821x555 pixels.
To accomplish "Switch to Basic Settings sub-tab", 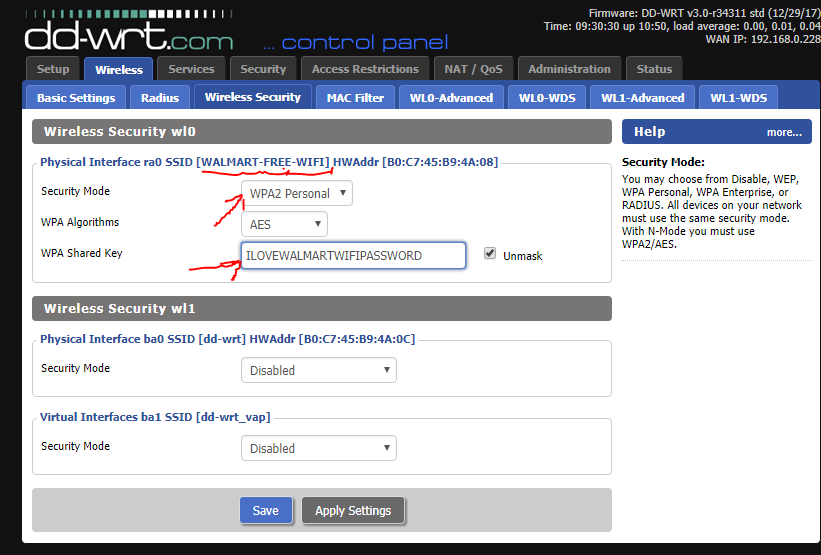I will click(x=76, y=97).
